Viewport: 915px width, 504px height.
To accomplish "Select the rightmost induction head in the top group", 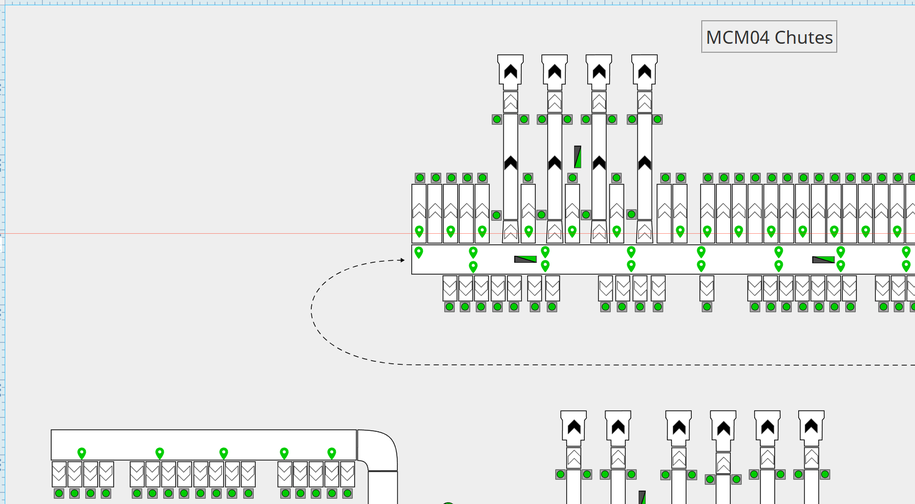I will click(644, 70).
